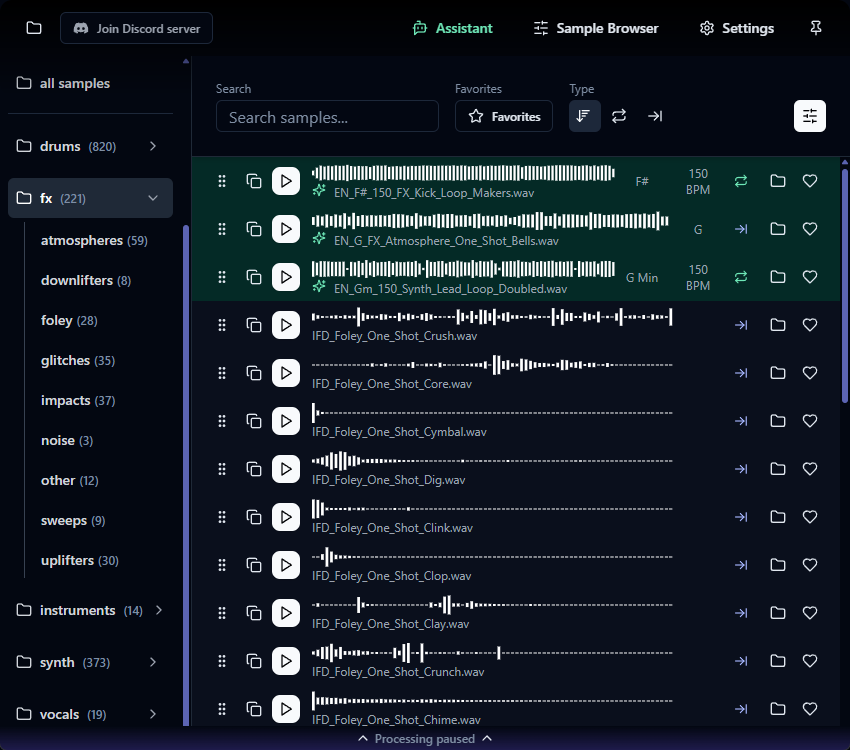The image size is (850, 750).
Task: Click drag handle of IFD_Foley_One_Shot_Dig row
Action: point(222,469)
